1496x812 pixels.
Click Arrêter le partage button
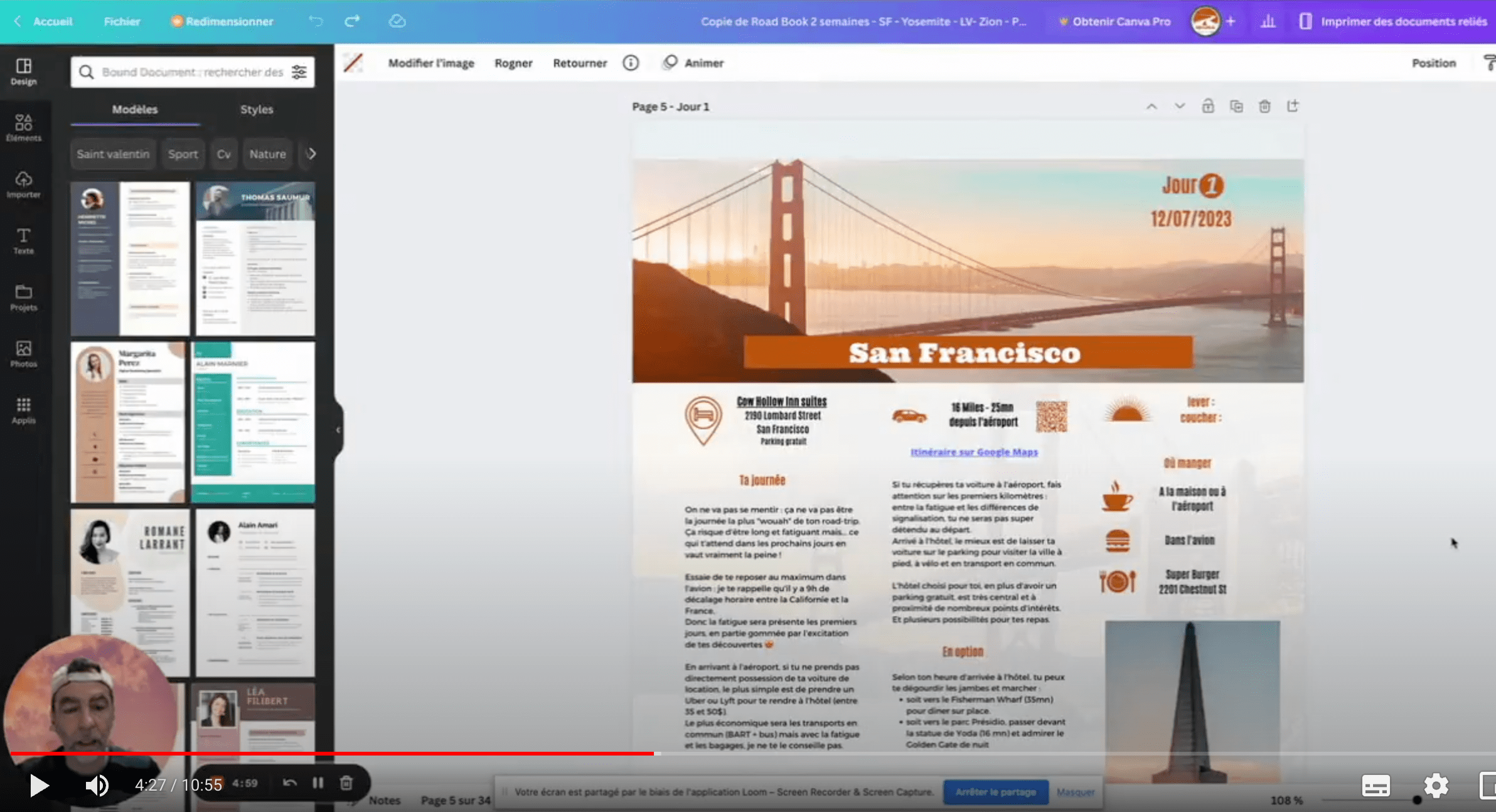996,792
